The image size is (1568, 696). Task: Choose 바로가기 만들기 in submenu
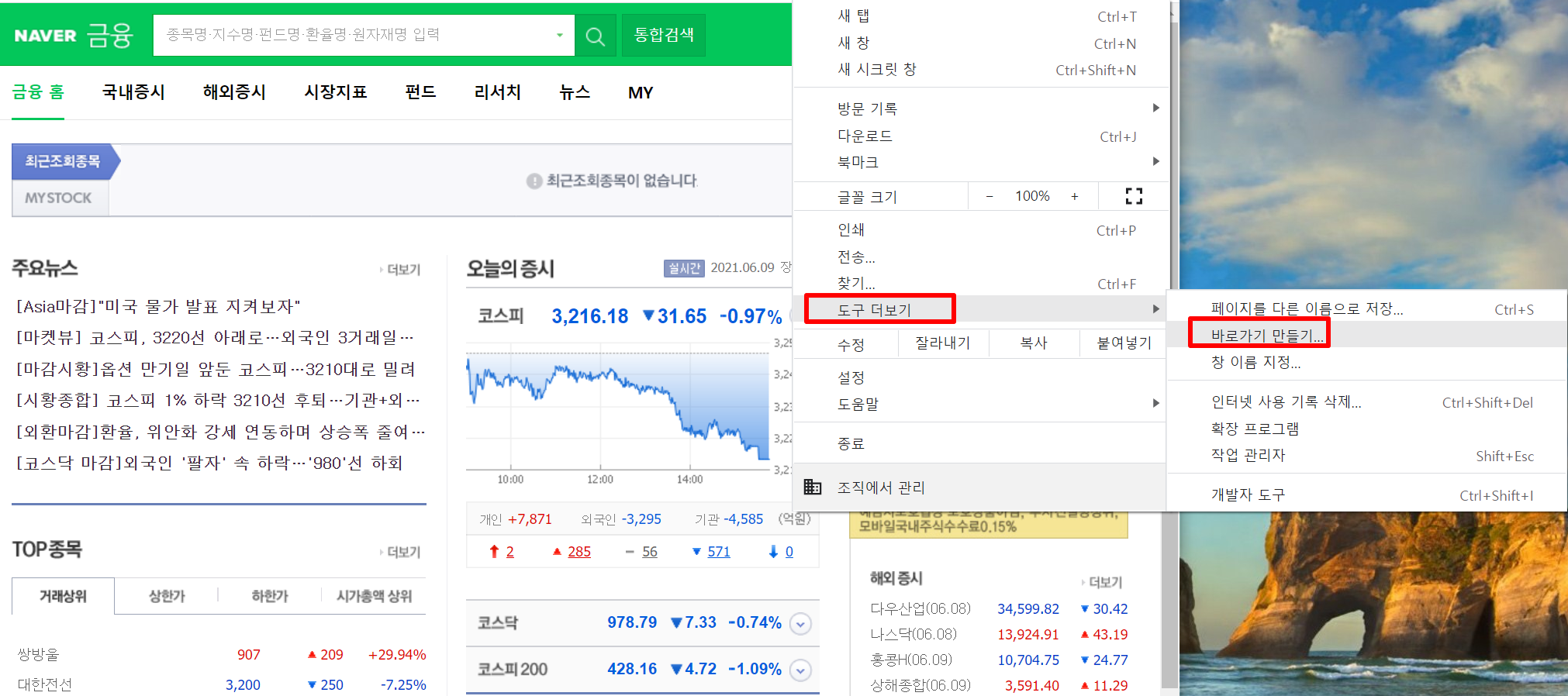coord(1366,336)
